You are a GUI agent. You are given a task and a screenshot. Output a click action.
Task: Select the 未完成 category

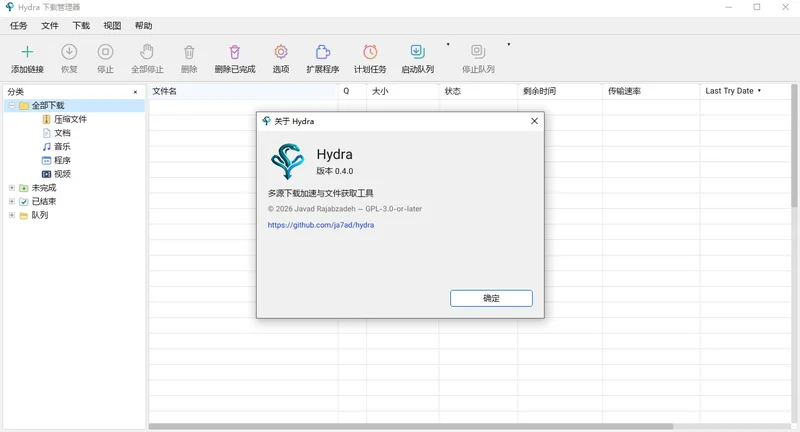click(44, 188)
